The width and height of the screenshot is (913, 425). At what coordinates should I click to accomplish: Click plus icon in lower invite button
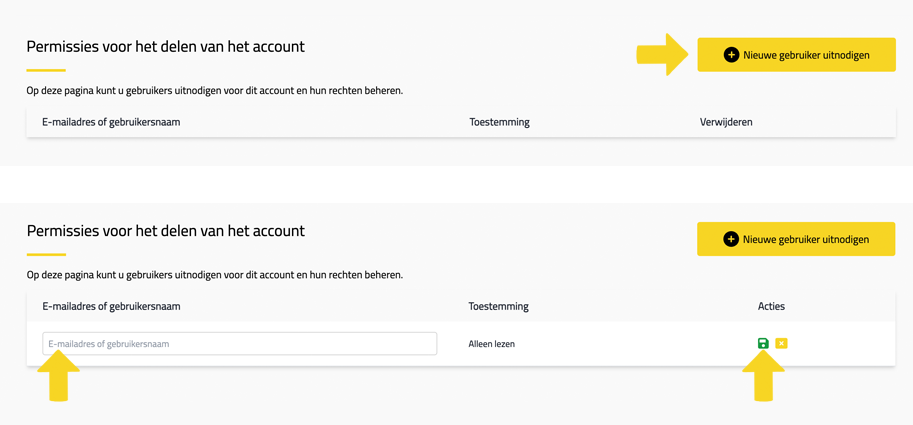[x=731, y=239]
